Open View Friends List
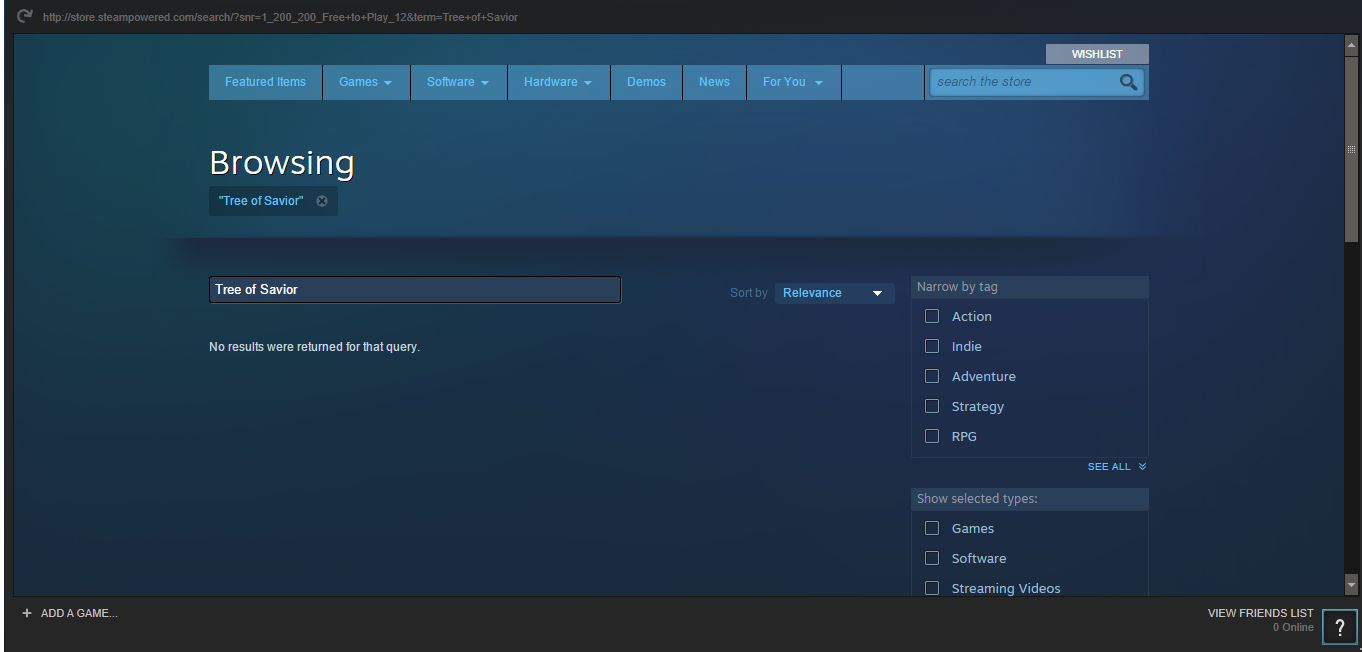The width and height of the screenshot is (1362, 652). click(x=1260, y=613)
